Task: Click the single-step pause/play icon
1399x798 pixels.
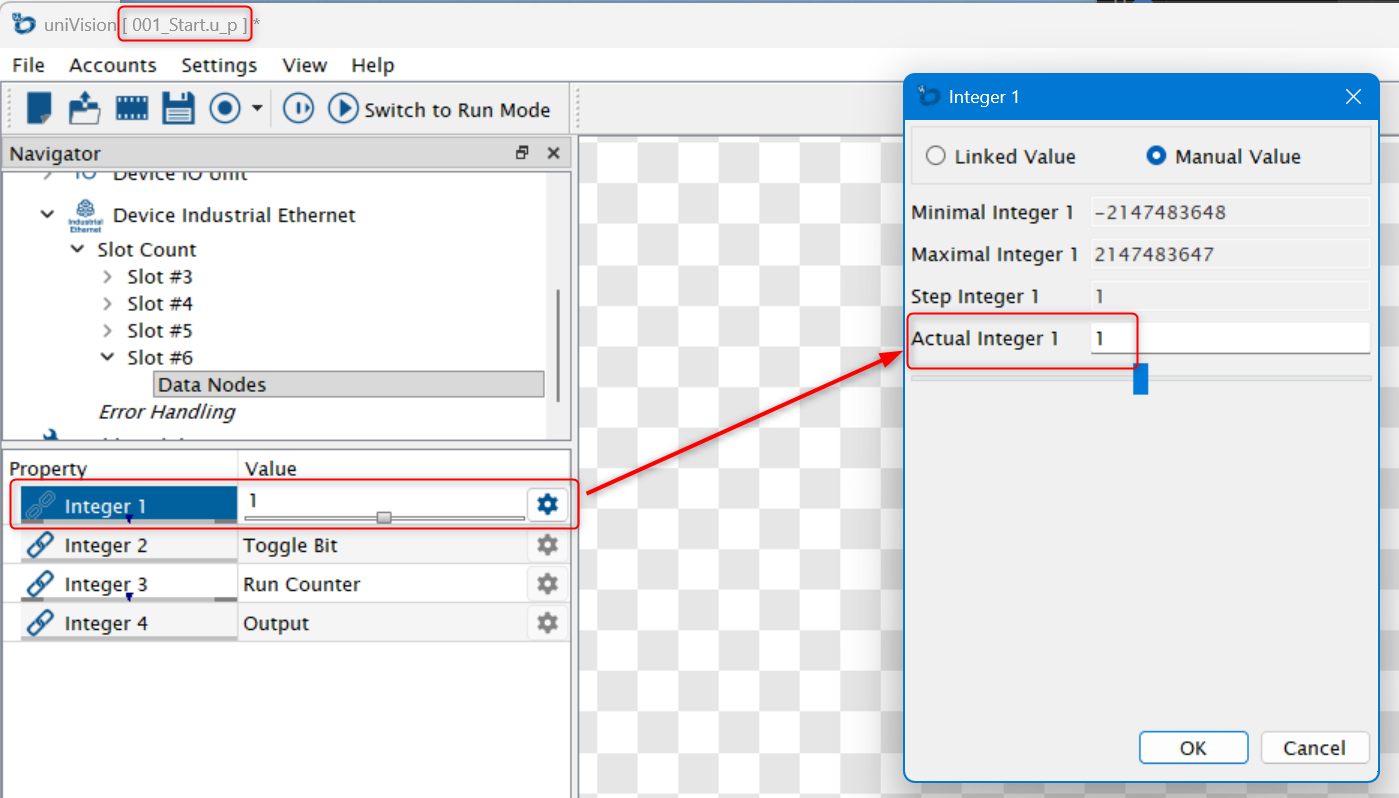Action: [298, 108]
